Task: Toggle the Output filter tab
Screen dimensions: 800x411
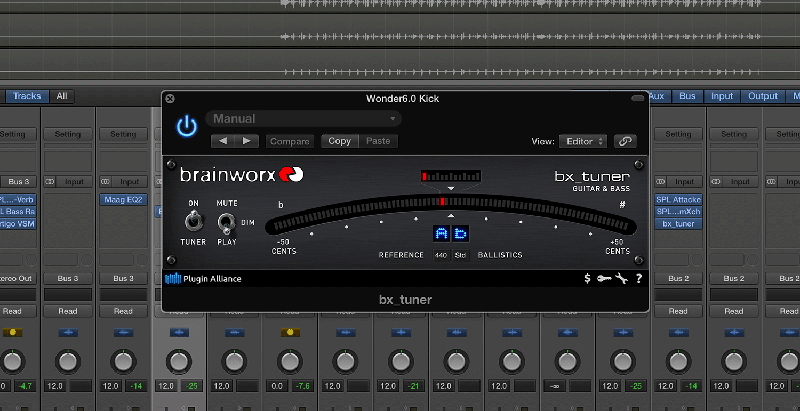Action: coord(763,96)
